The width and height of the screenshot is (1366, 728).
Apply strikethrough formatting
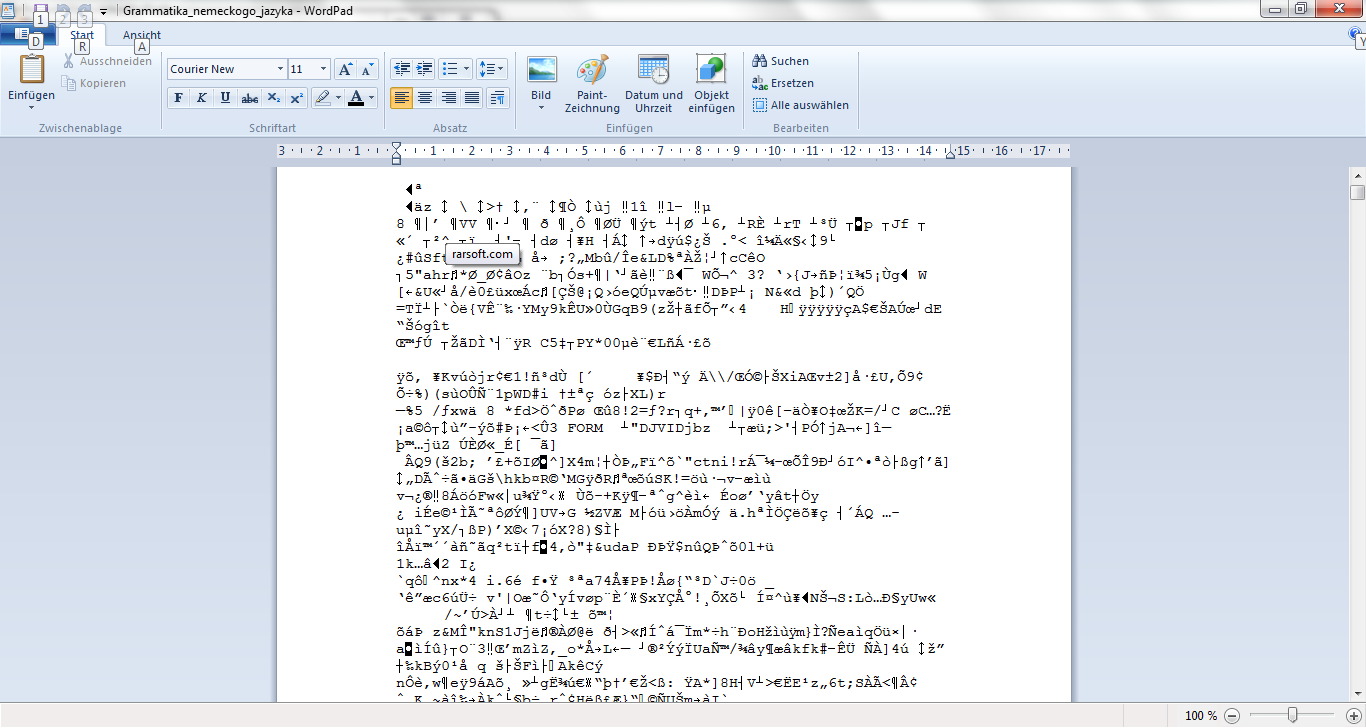250,98
